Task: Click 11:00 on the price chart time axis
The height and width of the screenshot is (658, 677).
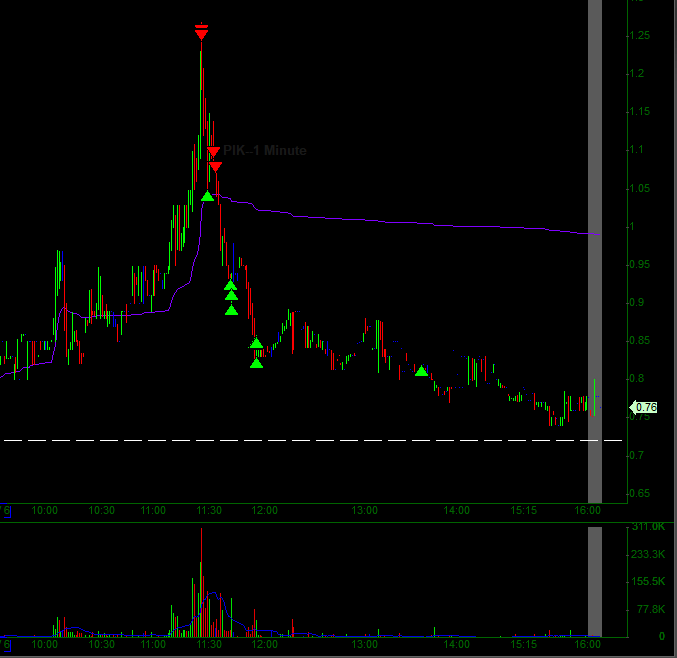Action: coord(153,510)
